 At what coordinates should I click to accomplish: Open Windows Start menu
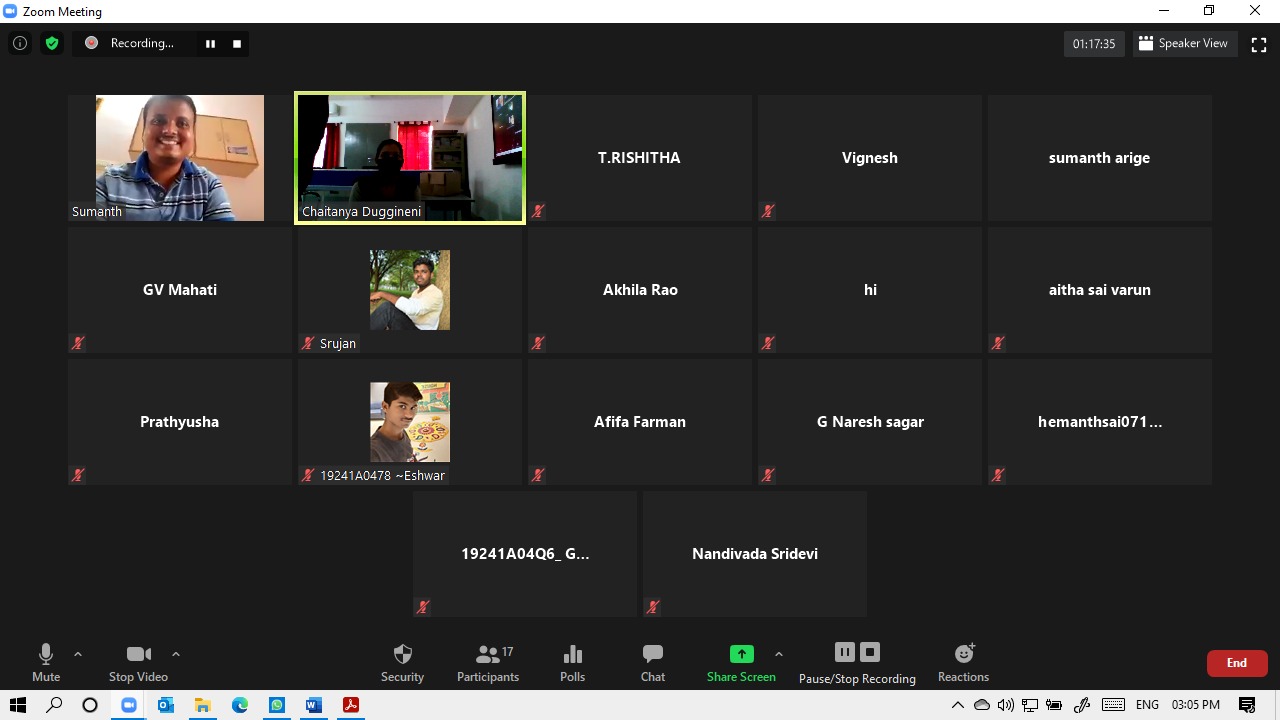(18, 705)
